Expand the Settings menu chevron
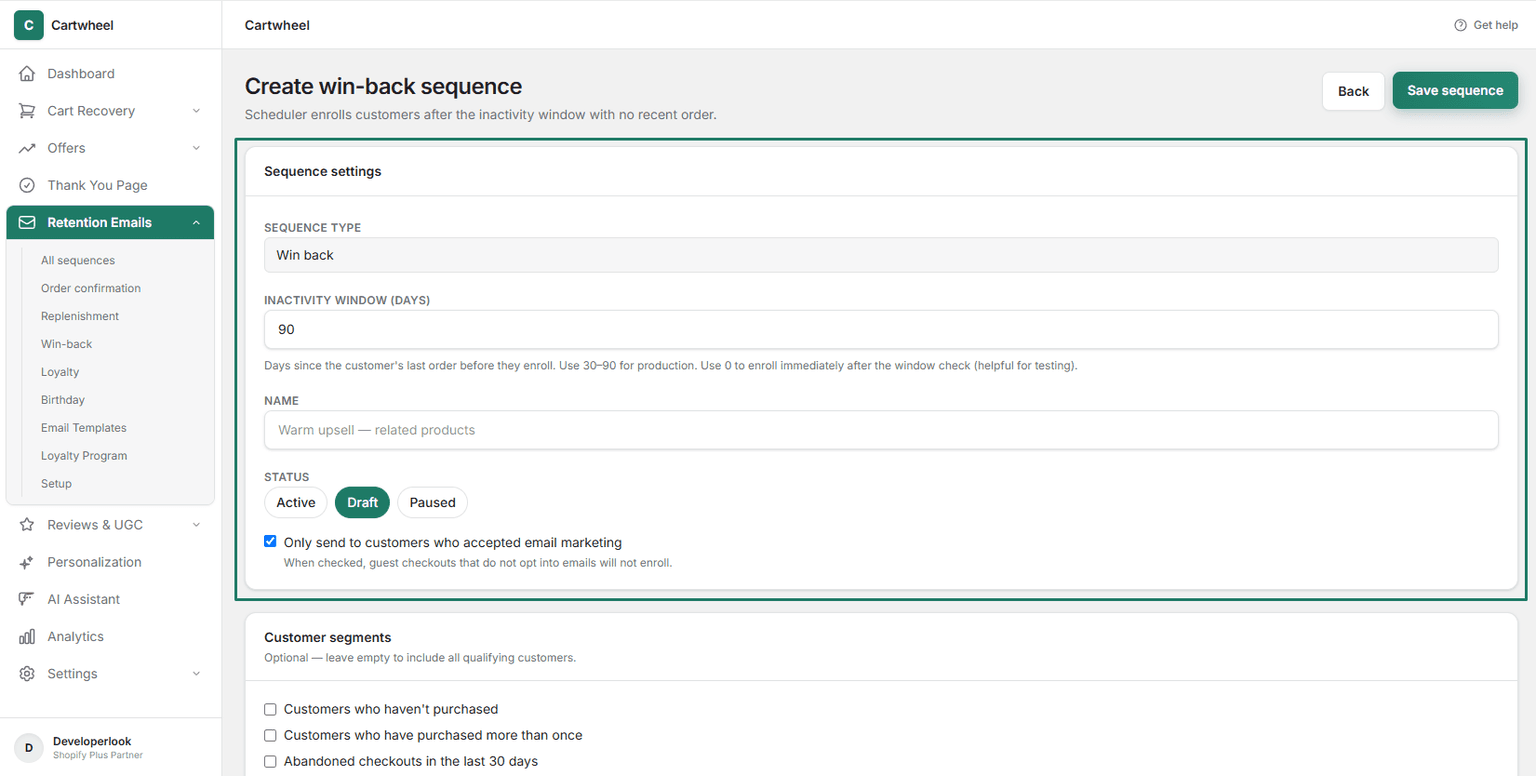The image size is (1536, 776). [x=196, y=674]
